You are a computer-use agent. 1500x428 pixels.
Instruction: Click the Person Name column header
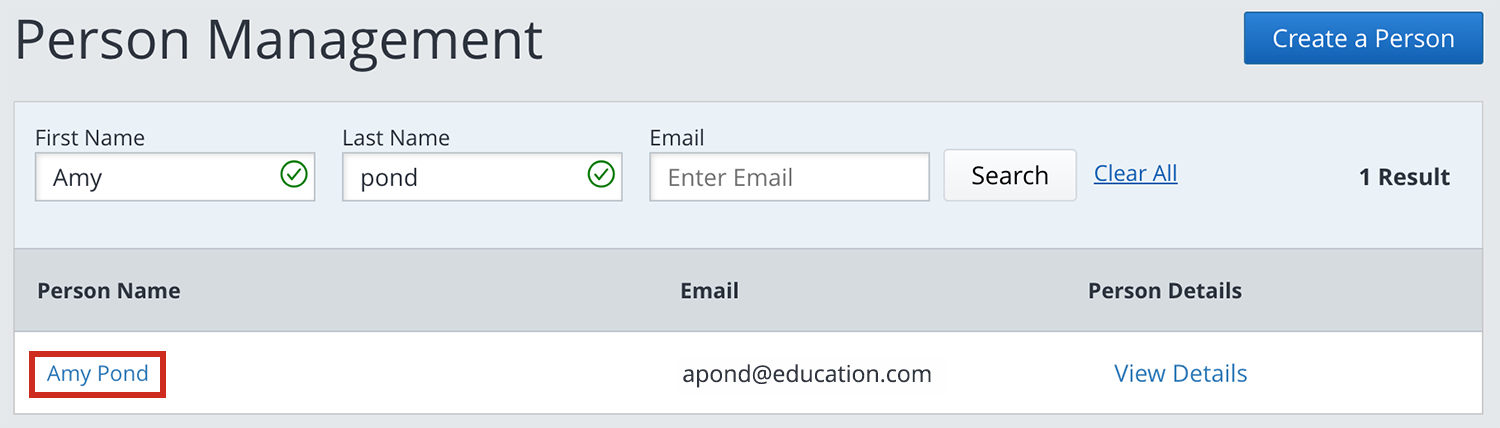pyautogui.click(x=109, y=291)
